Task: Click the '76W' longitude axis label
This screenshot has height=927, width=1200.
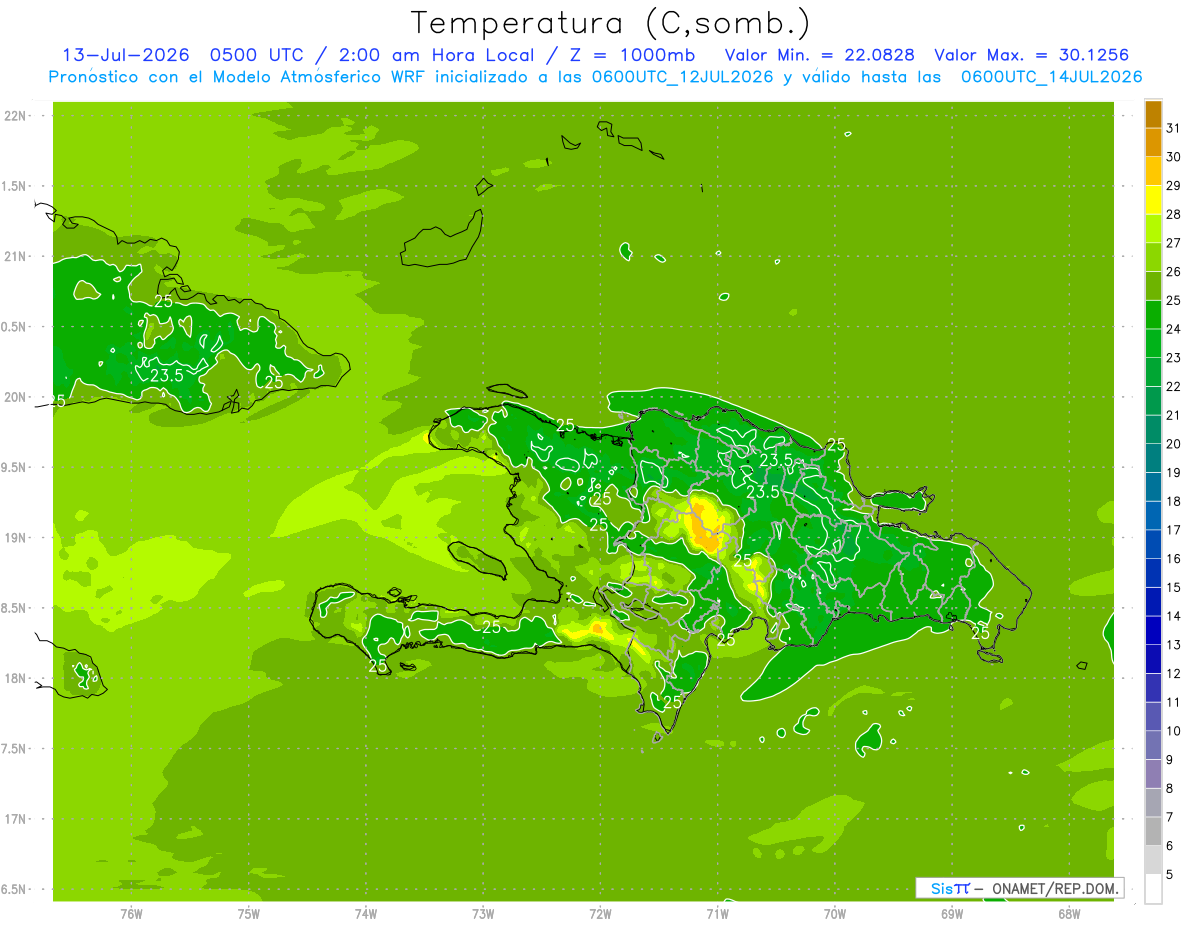Action: click(x=131, y=913)
